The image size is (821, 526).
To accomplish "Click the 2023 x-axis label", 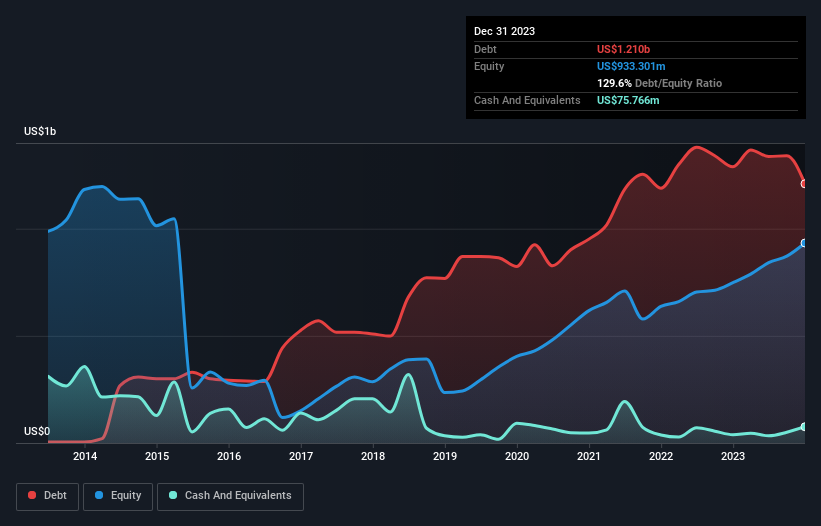I will [733, 456].
